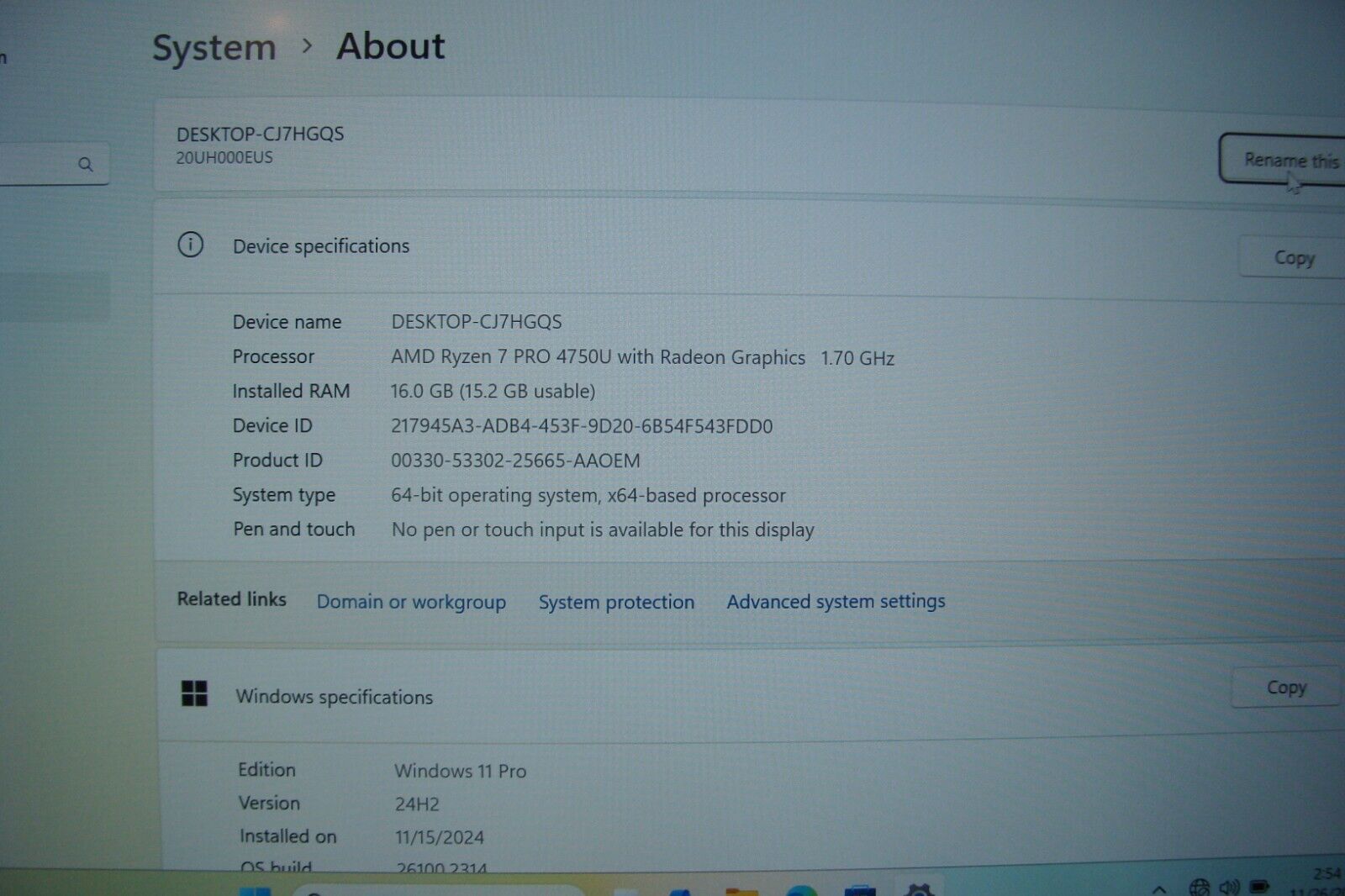Open Advanced system settings link
Screen dimensions: 1345x896
coord(836,601)
